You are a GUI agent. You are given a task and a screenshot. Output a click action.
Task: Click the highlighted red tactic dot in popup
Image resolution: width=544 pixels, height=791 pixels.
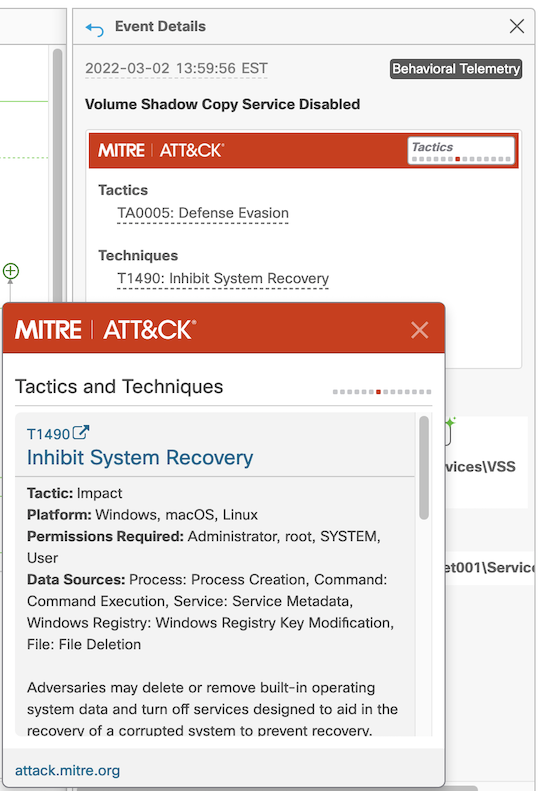click(378, 392)
